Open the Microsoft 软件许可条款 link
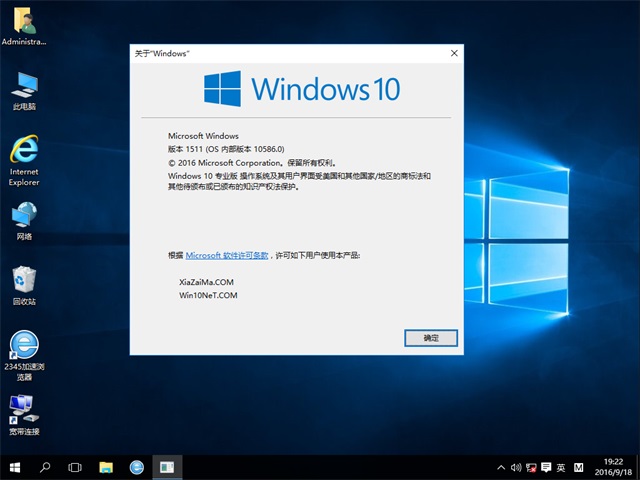 227,255
